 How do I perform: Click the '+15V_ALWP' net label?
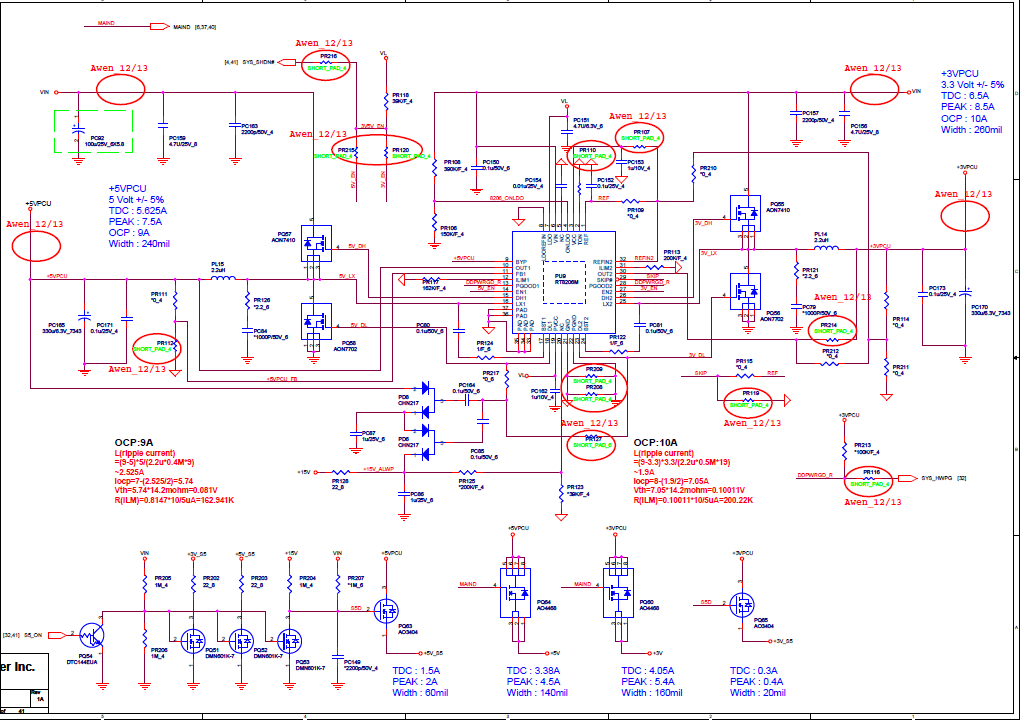click(x=378, y=469)
